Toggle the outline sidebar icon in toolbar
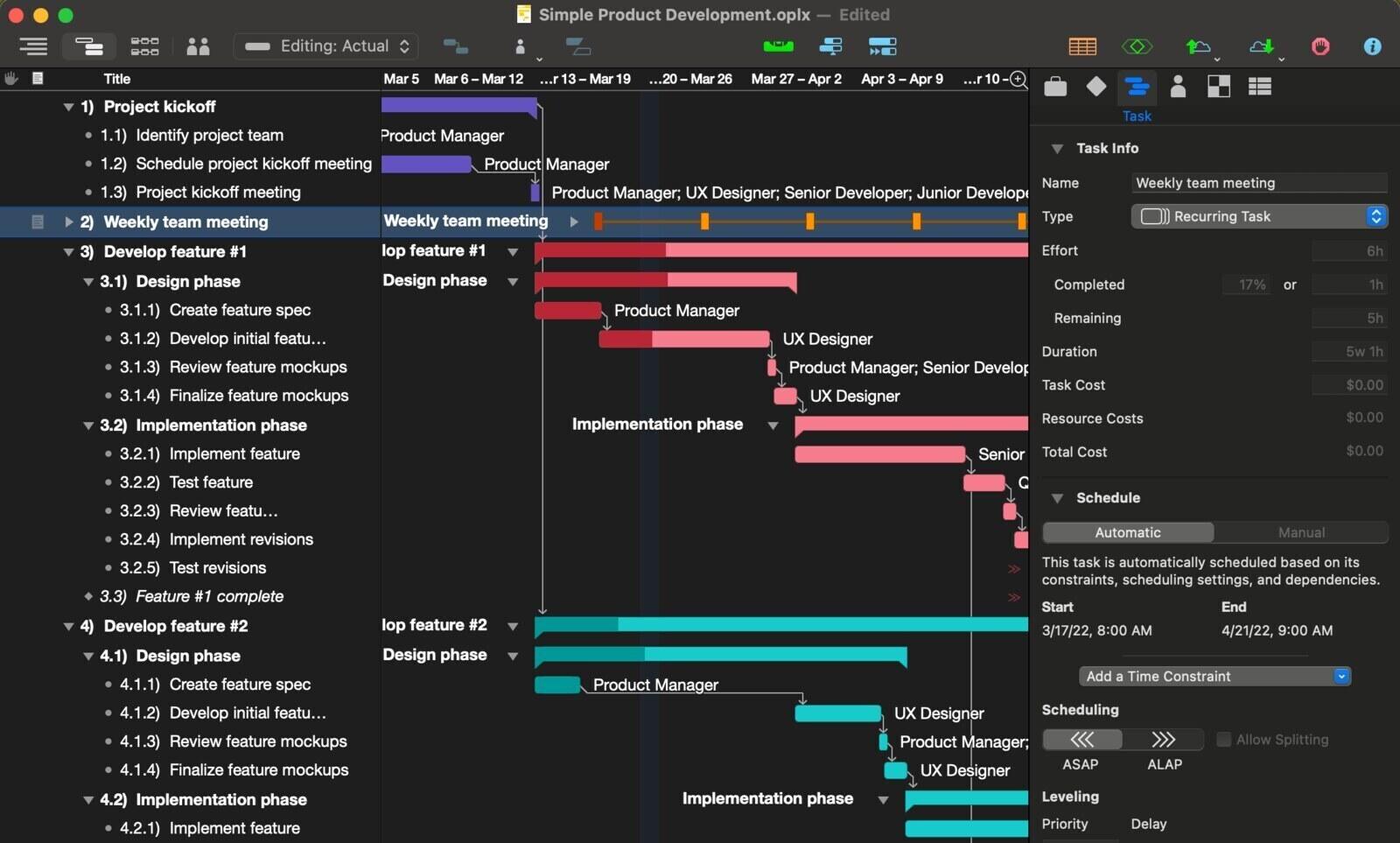1400x843 pixels. pos(33,46)
